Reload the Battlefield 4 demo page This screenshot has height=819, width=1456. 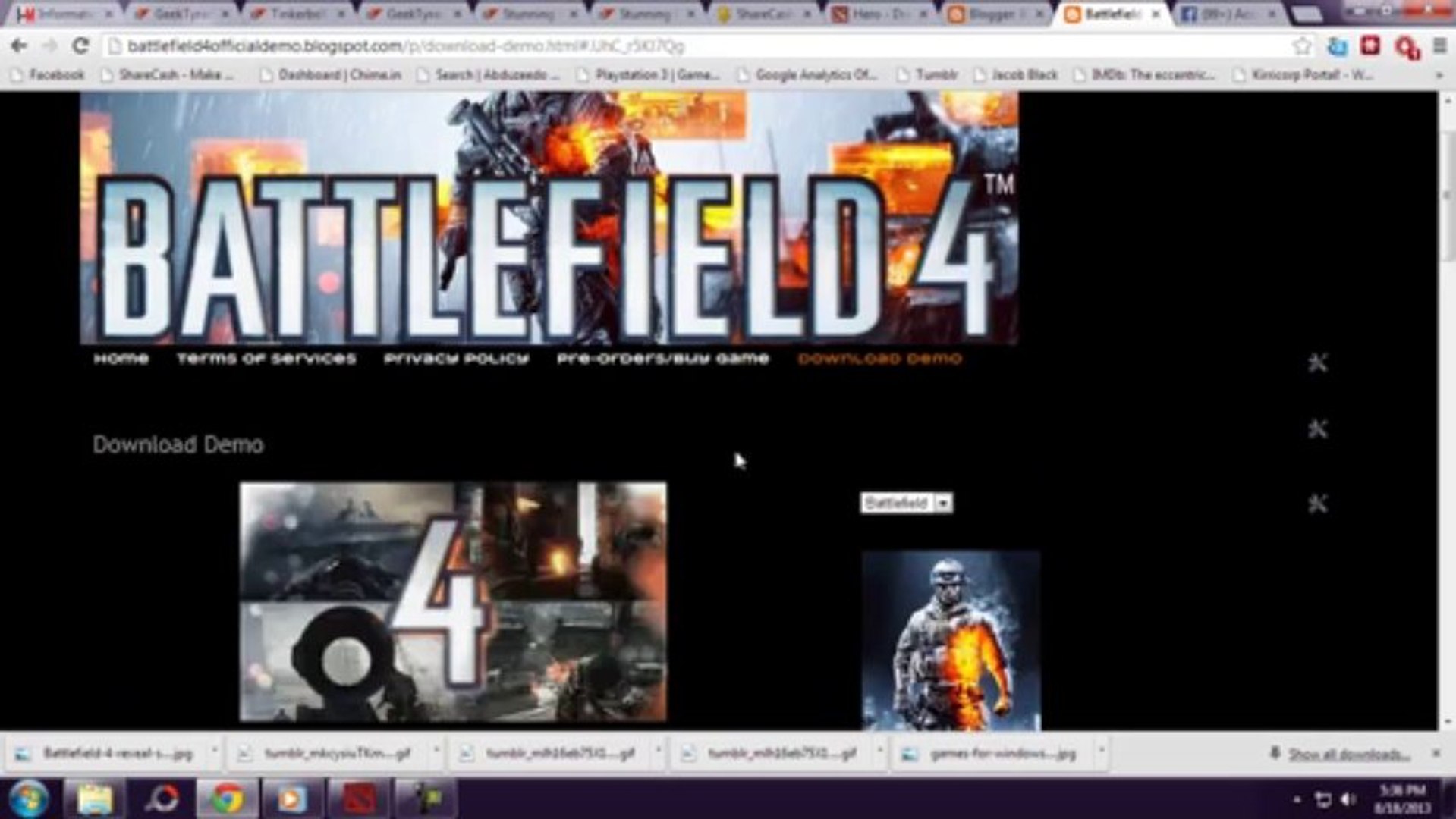[x=80, y=46]
